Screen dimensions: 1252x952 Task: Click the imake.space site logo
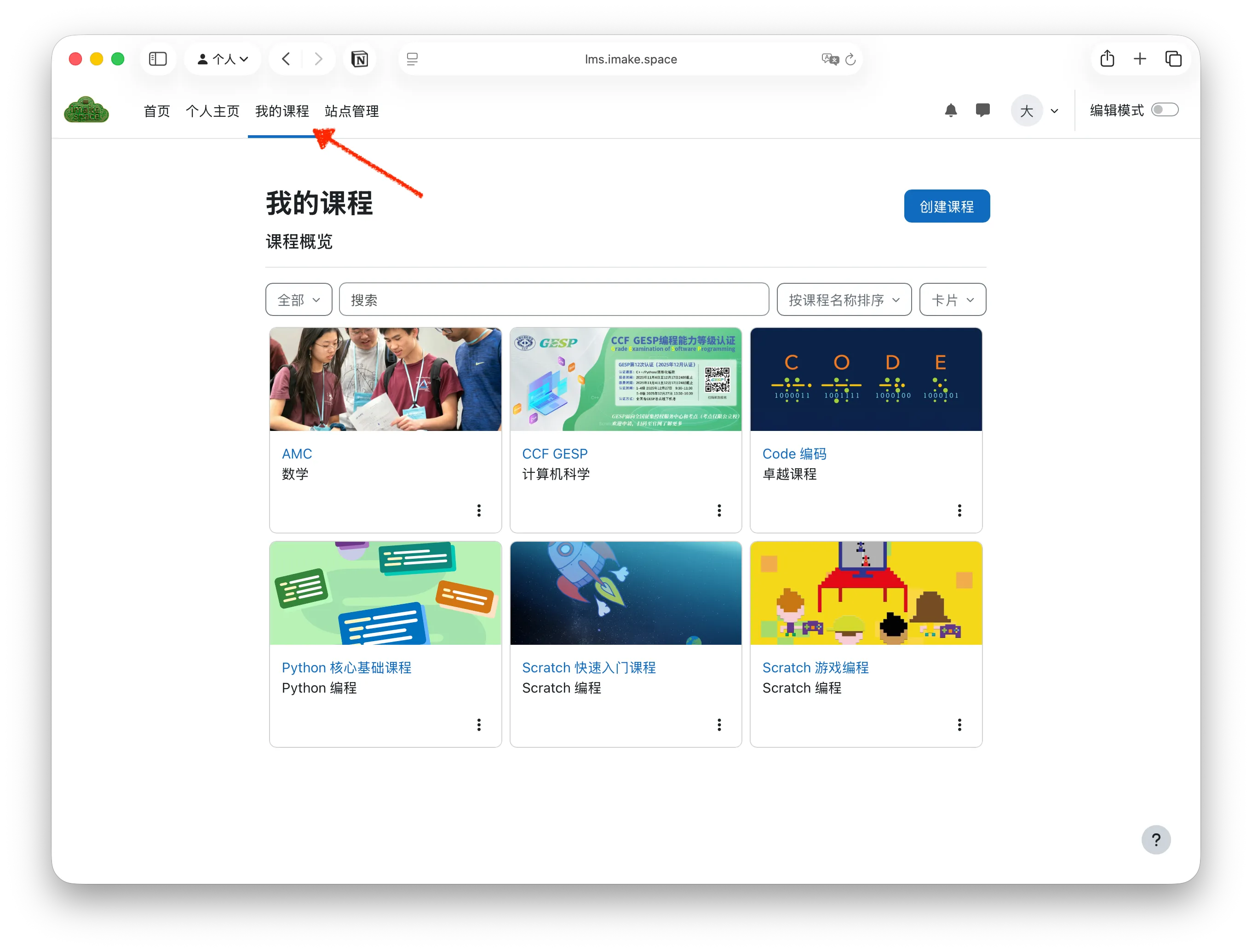click(86, 109)
